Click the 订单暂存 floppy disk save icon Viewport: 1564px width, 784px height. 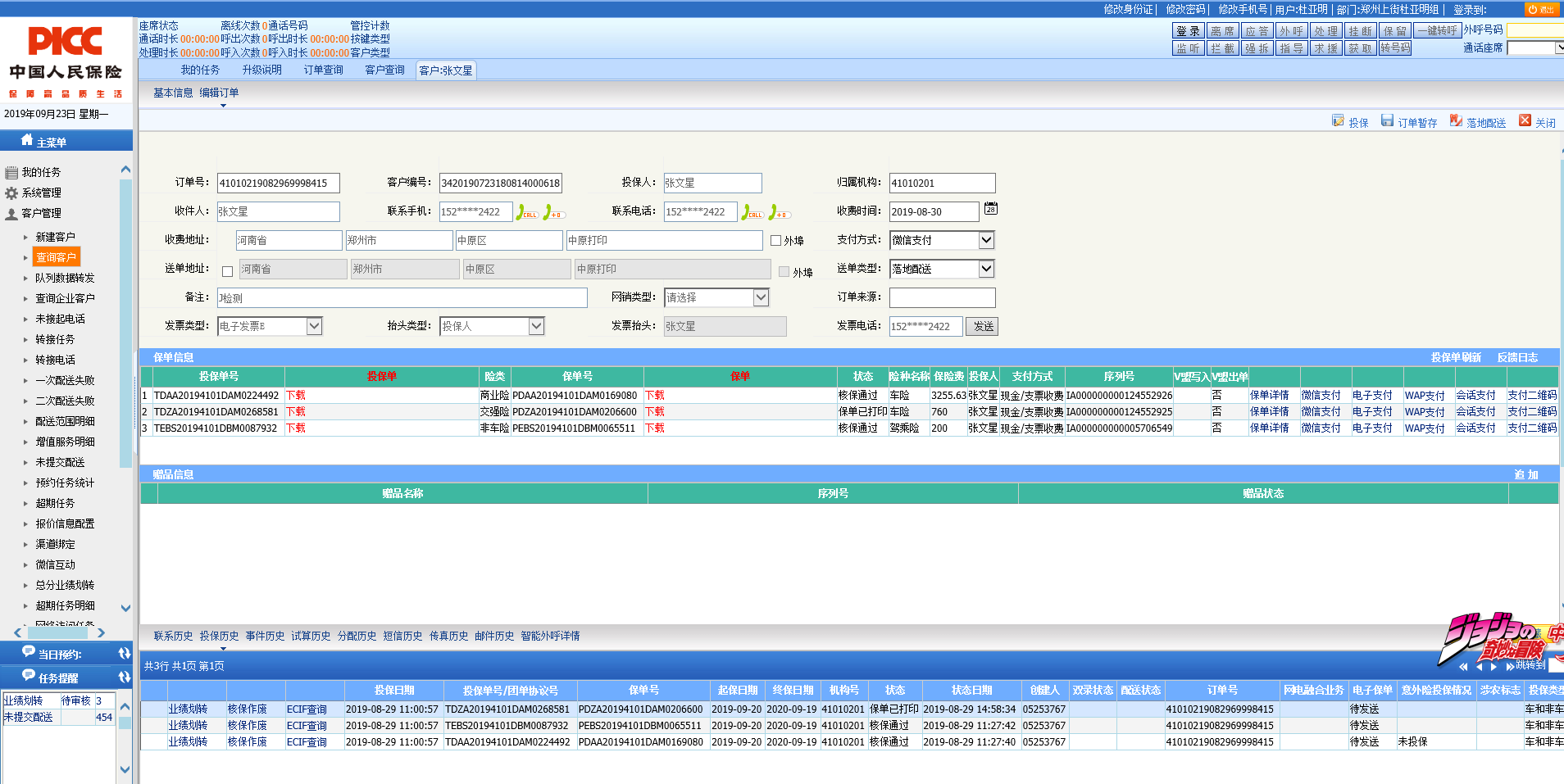[1387, 121]
